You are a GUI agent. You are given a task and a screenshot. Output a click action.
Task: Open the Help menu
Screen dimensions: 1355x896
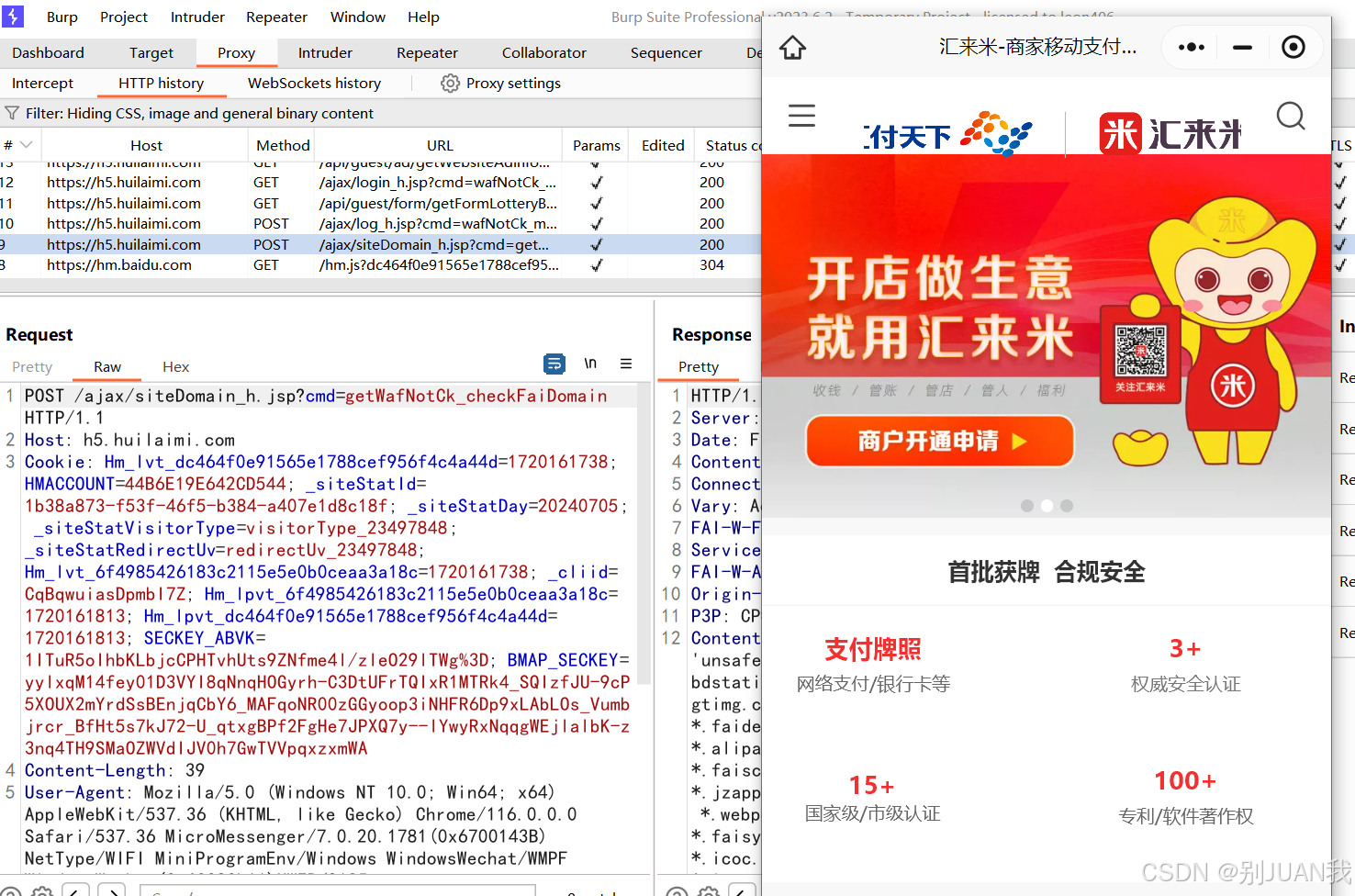423,17
